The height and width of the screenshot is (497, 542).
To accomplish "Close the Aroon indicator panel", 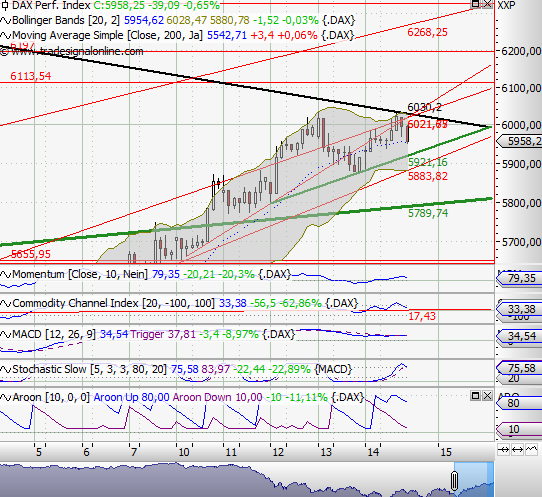I will point(487,396).
